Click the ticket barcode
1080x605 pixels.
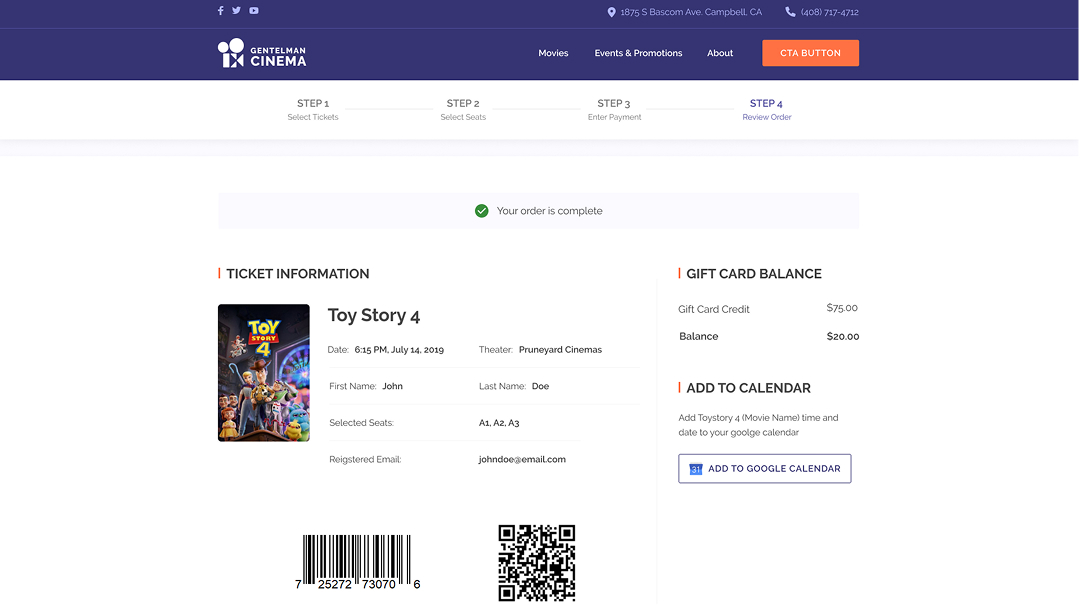pos(357,562)
